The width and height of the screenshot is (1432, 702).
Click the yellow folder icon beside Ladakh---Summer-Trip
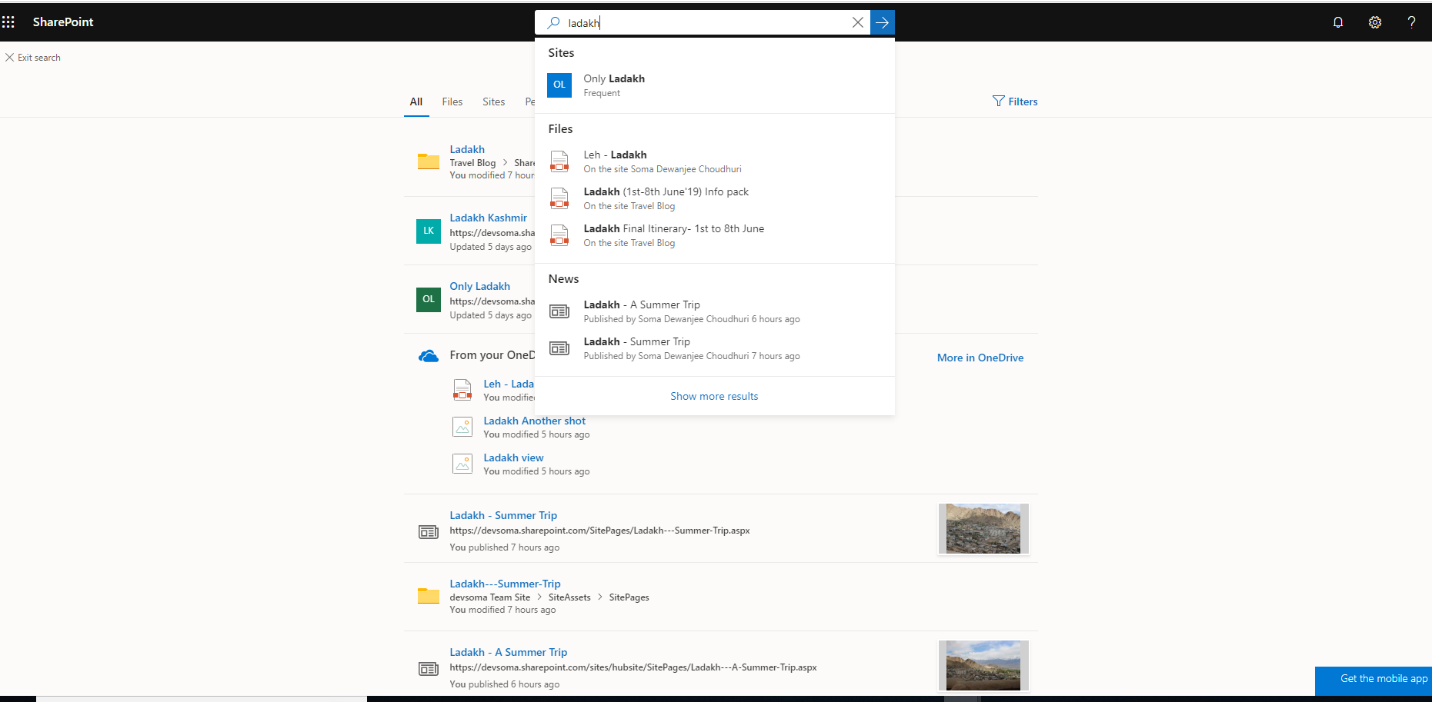click(x=428, y=594)
